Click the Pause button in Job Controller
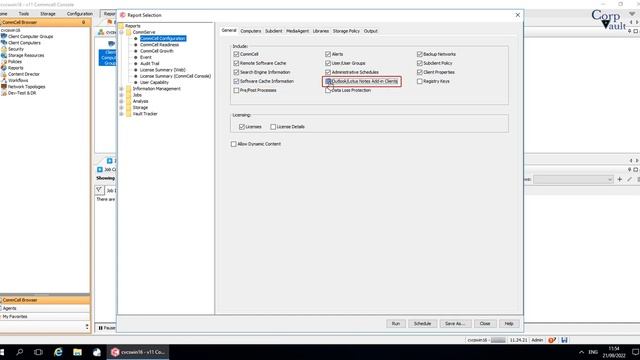 coord(106,328)
